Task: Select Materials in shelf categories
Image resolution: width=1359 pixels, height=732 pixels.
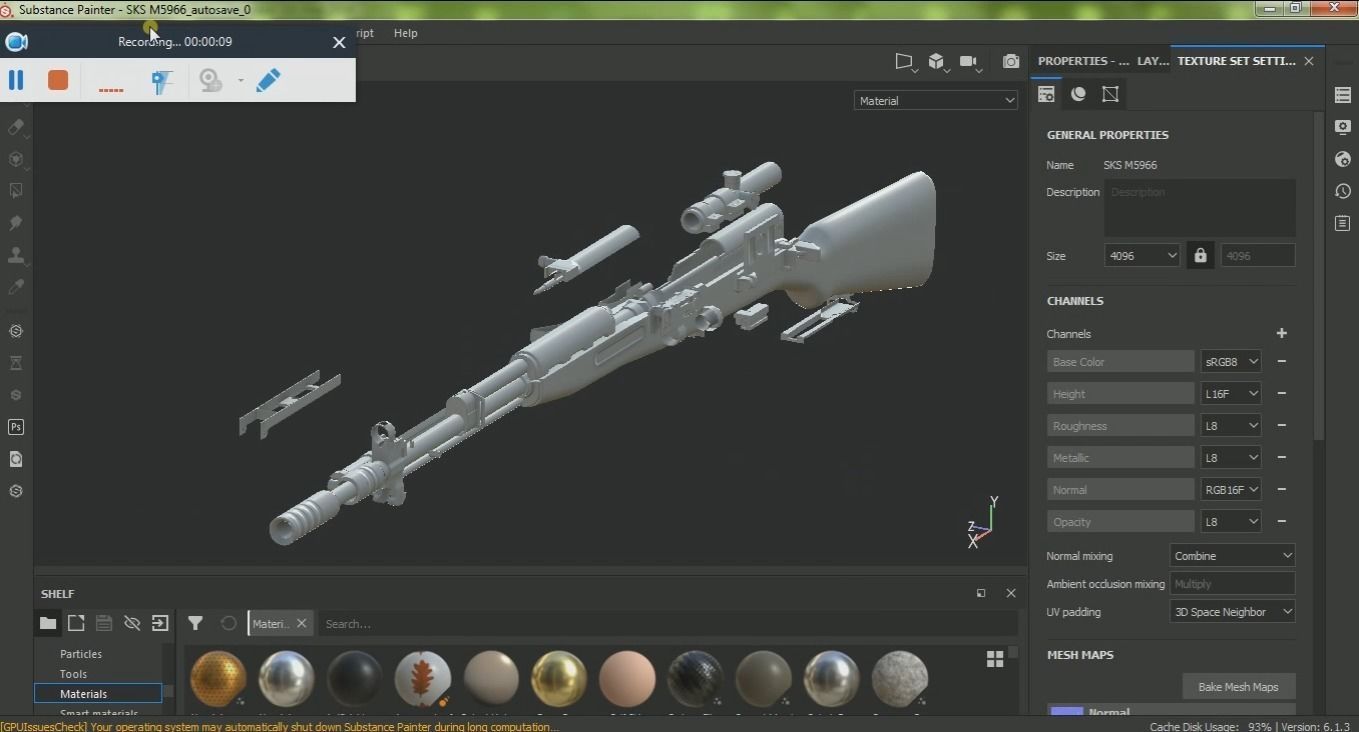Action: pyautogui.click(x=98, y=693)
